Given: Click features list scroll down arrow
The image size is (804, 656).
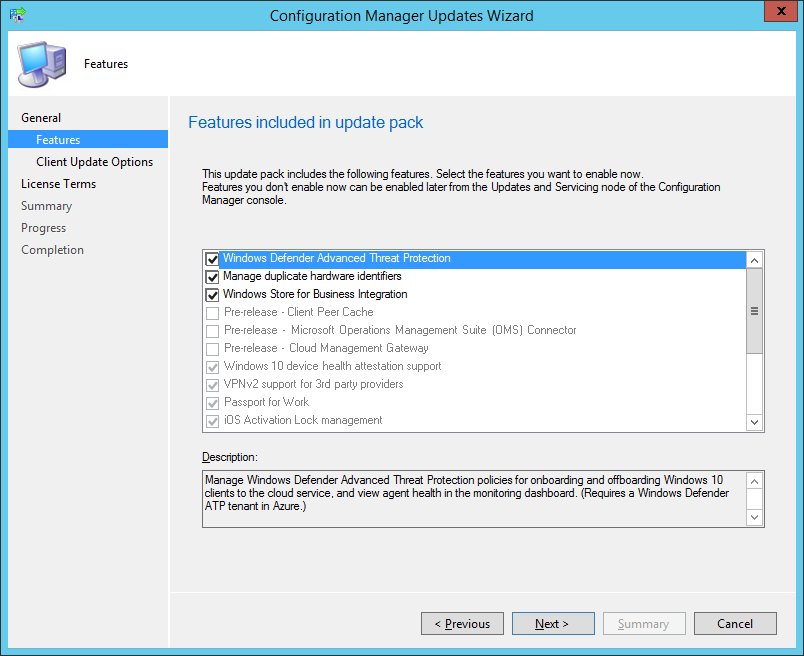Looking at the screenshot, I should point(754,422).
